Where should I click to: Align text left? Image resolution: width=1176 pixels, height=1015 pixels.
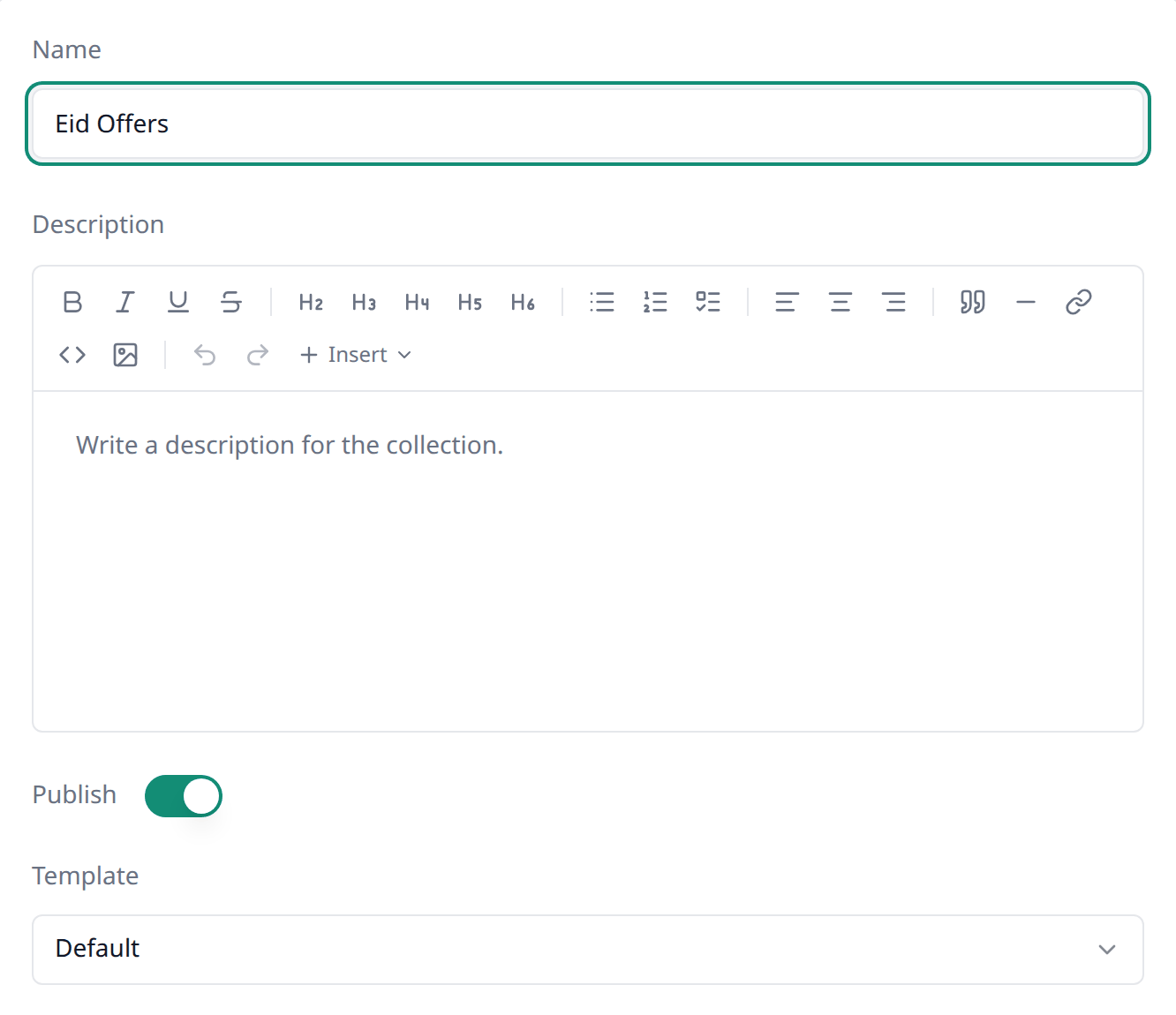788,302
